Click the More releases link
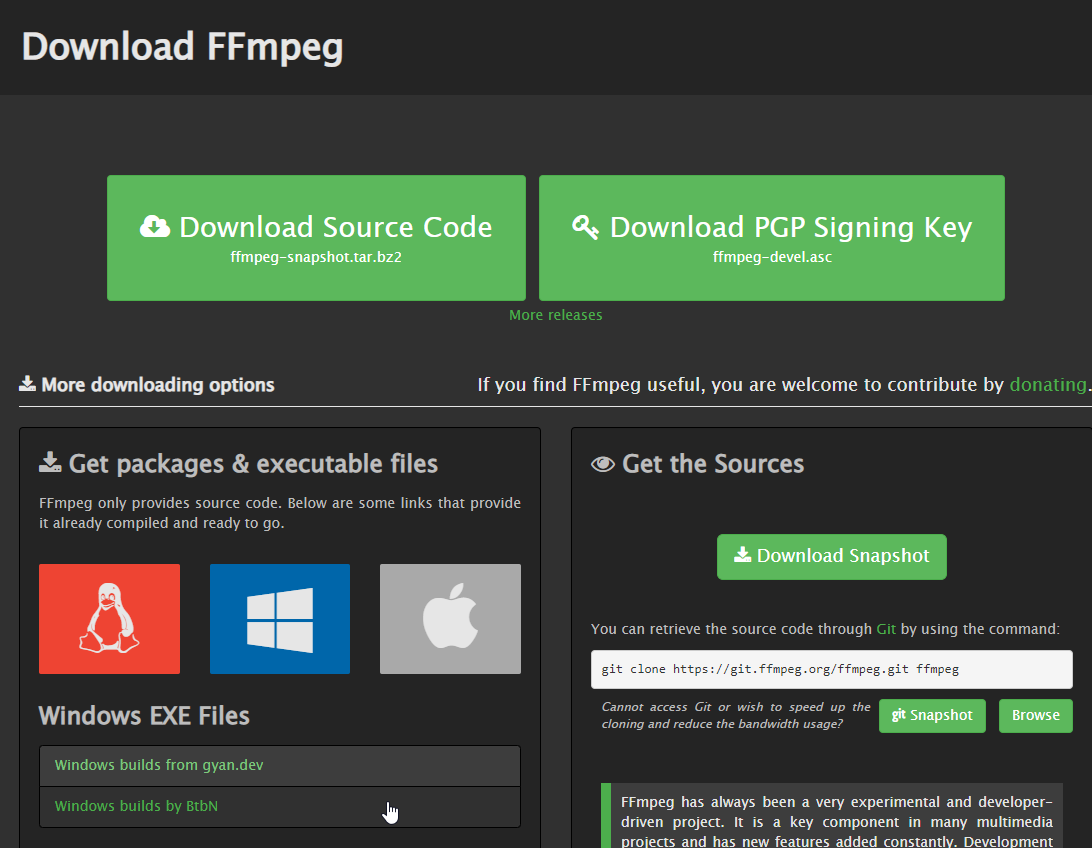The width and height of the screenshot is (1092, 848). point(555,314)
